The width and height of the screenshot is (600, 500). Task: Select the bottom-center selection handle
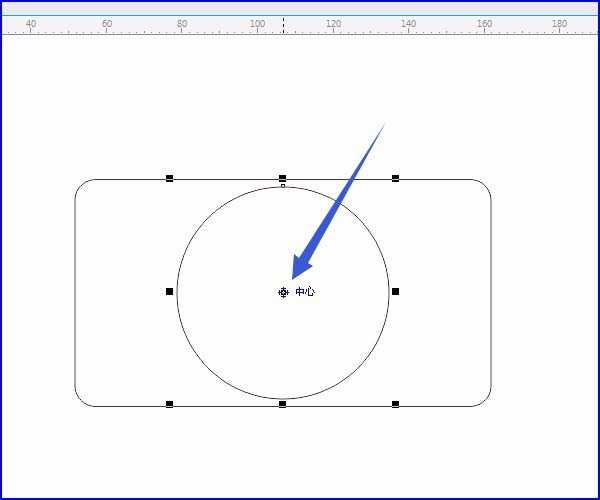(282, 404)
